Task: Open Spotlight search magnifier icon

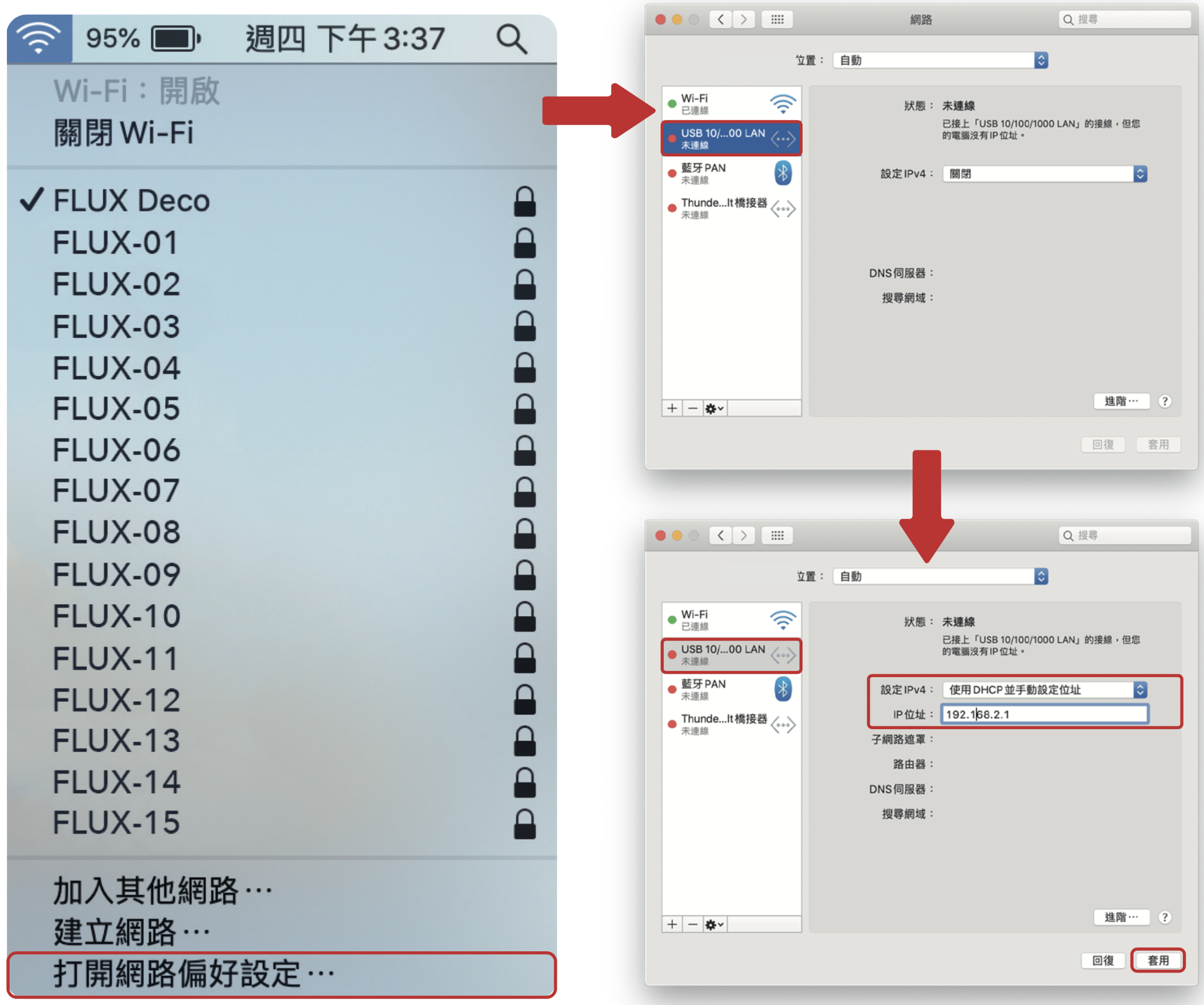Action: 511,39
